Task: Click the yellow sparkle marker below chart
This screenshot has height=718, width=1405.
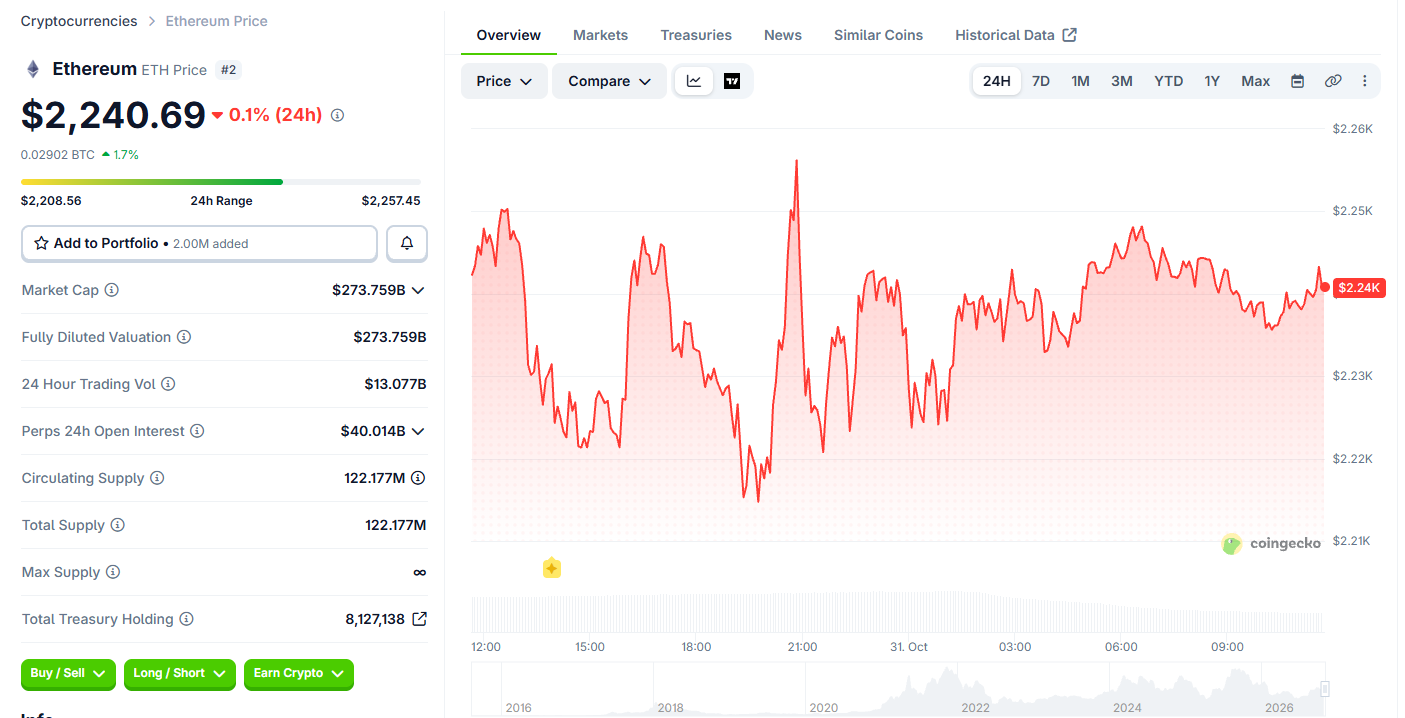Action: tap(551, 568)
